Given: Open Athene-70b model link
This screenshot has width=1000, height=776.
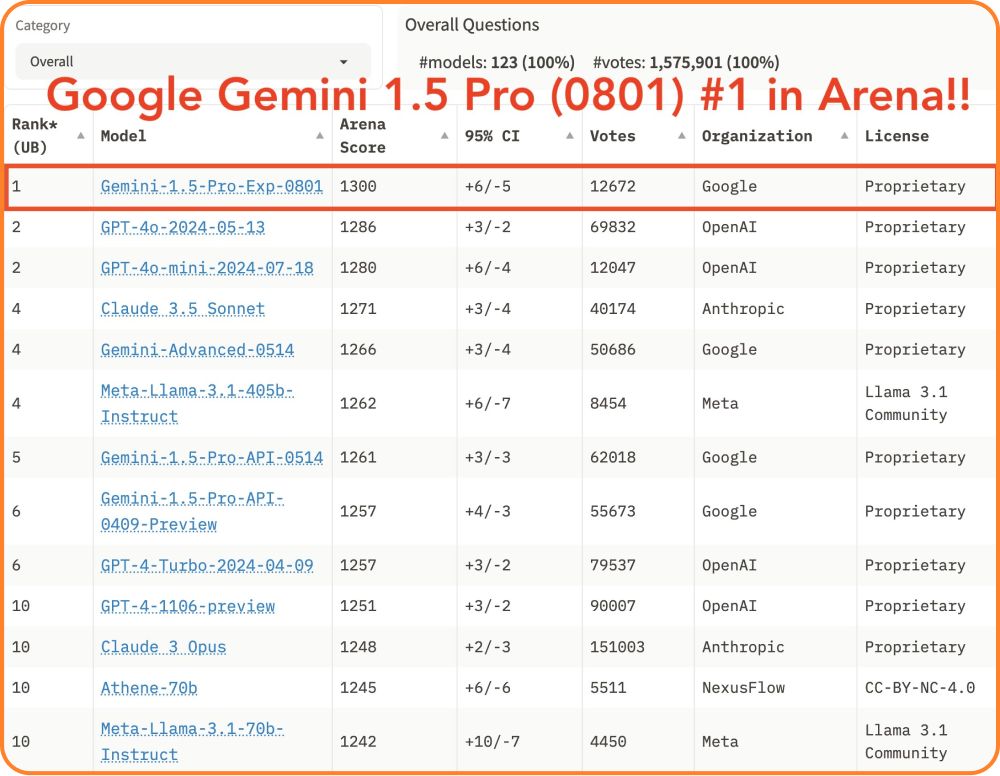Looking at the screenshot, I should (149, 687).
